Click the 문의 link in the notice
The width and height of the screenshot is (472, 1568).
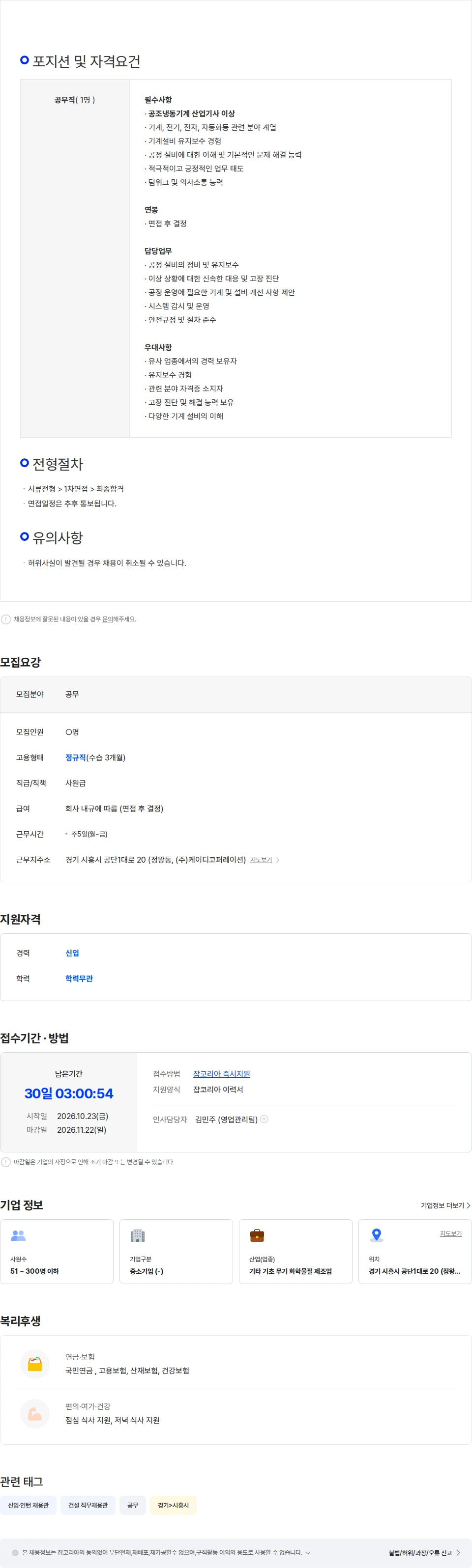(x=107, y=619)
